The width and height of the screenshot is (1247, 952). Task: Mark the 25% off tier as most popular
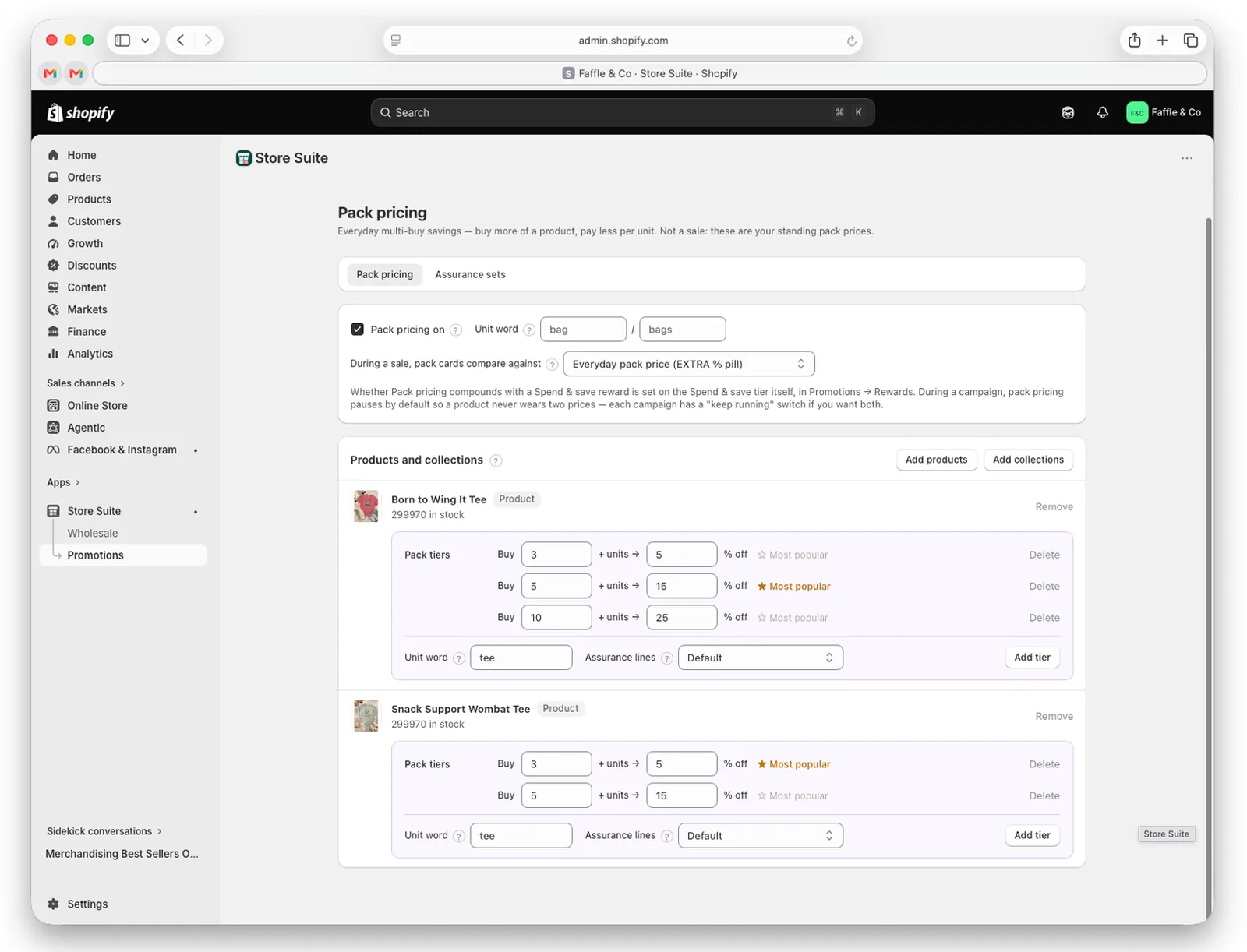[x=793, y=618]
